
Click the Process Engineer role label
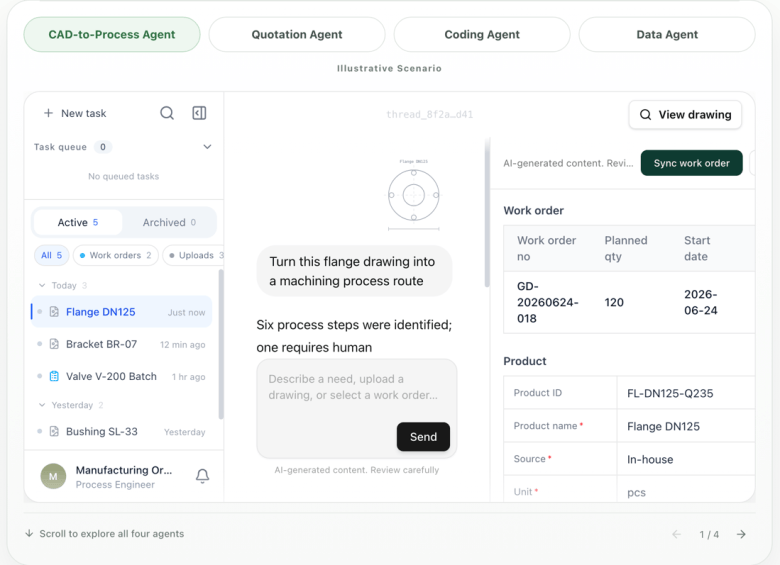[x=115, y=484]
